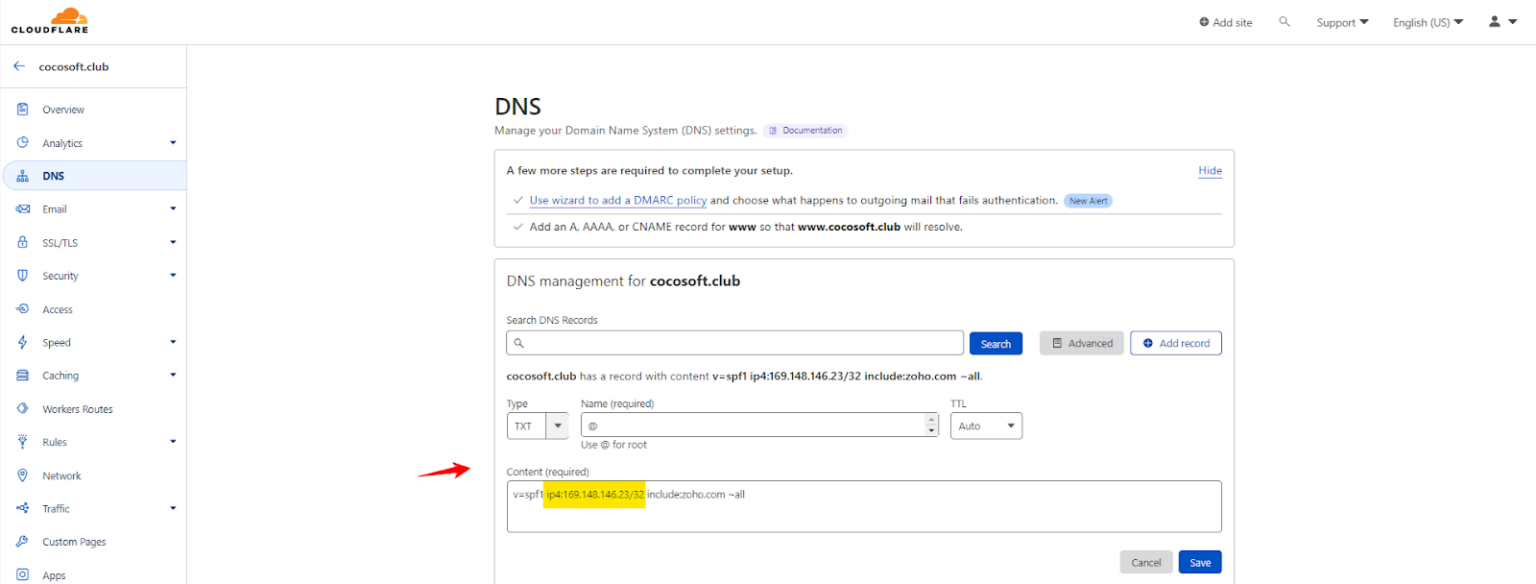The image size is (1536, 584).
Task: Click the Apps sidebar icon
Action: point(23,575)
